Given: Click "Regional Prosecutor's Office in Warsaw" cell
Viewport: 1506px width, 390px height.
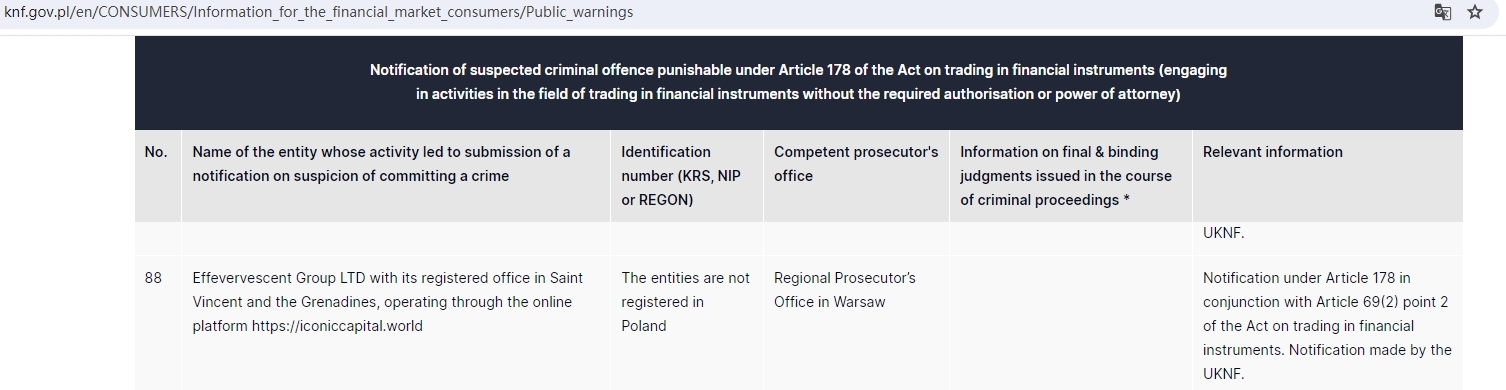Looking at the screenshot, I should point(845,290).
